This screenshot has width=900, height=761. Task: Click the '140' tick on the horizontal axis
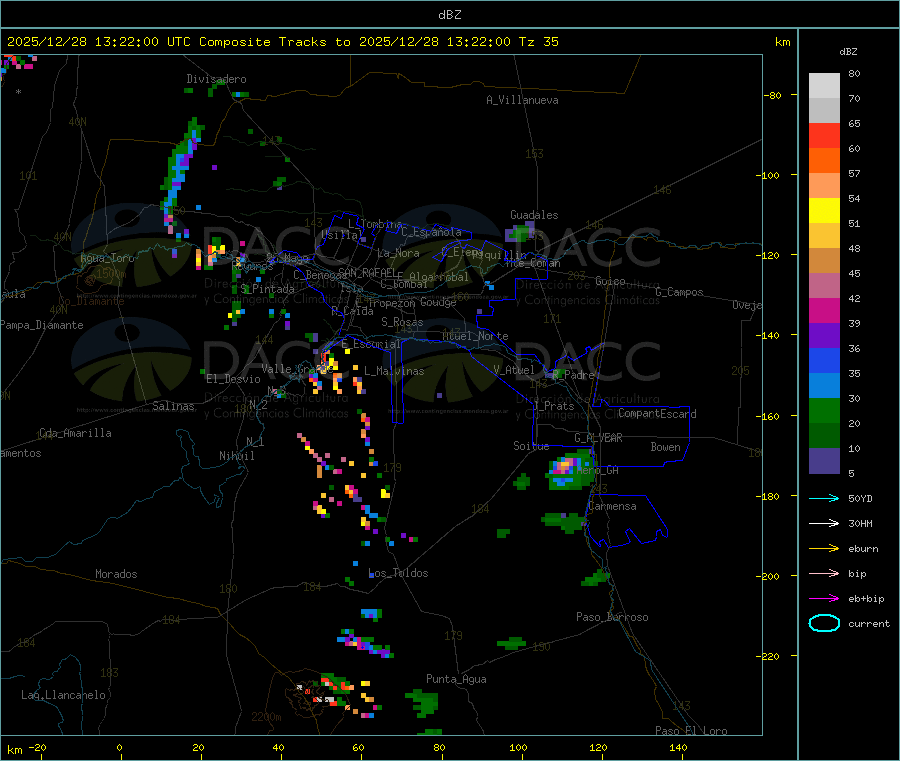(x=678, y=747)
